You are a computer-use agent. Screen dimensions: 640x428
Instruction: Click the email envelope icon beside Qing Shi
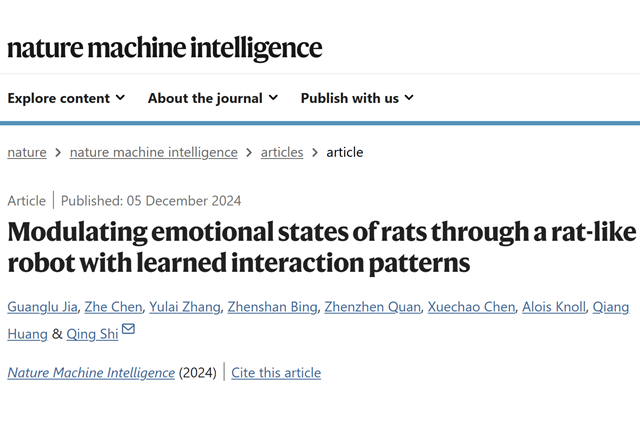tap(128, 331)
